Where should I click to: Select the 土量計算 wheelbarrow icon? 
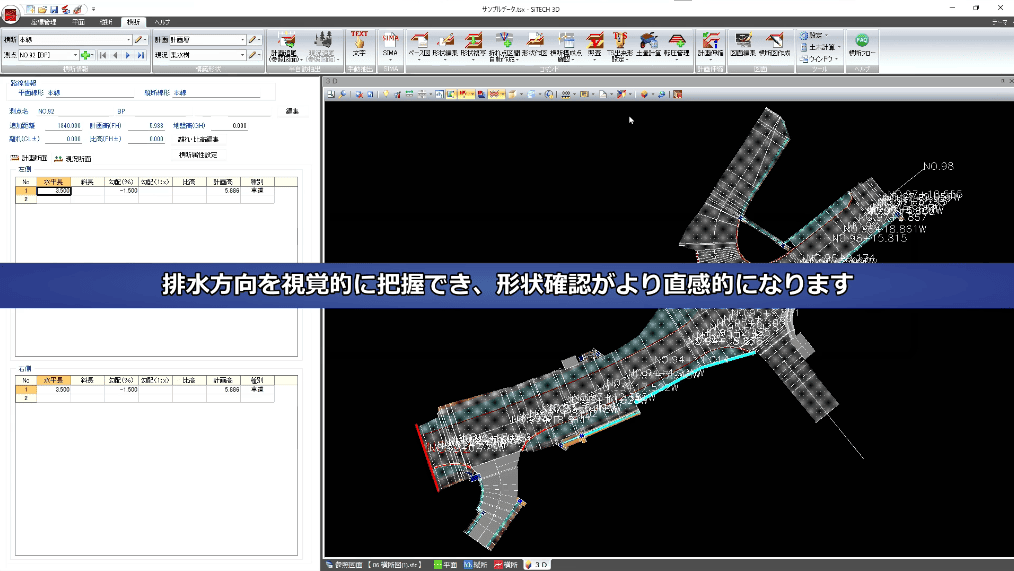[x=648, y=43]
